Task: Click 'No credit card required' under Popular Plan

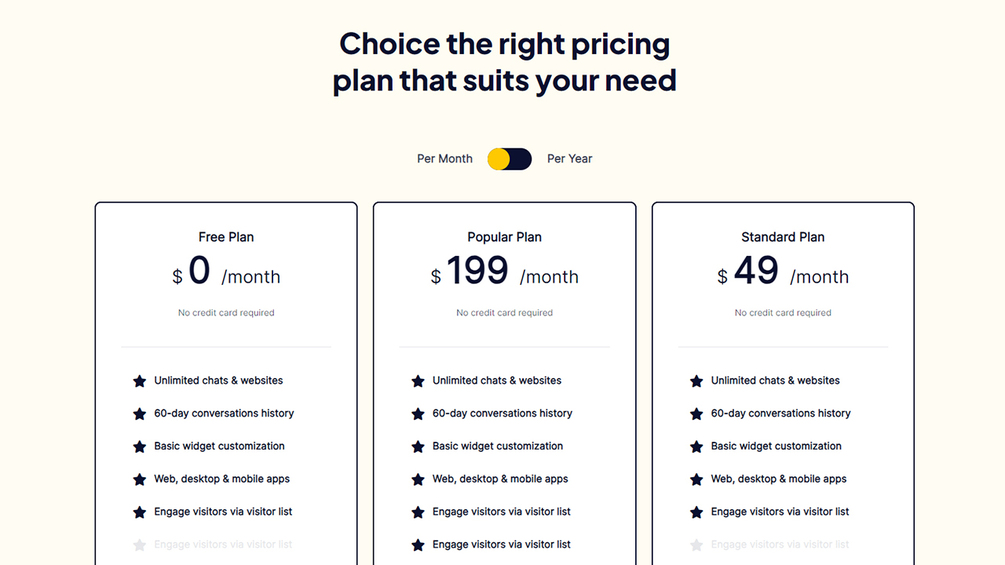Action: click(x=504, y=313)
